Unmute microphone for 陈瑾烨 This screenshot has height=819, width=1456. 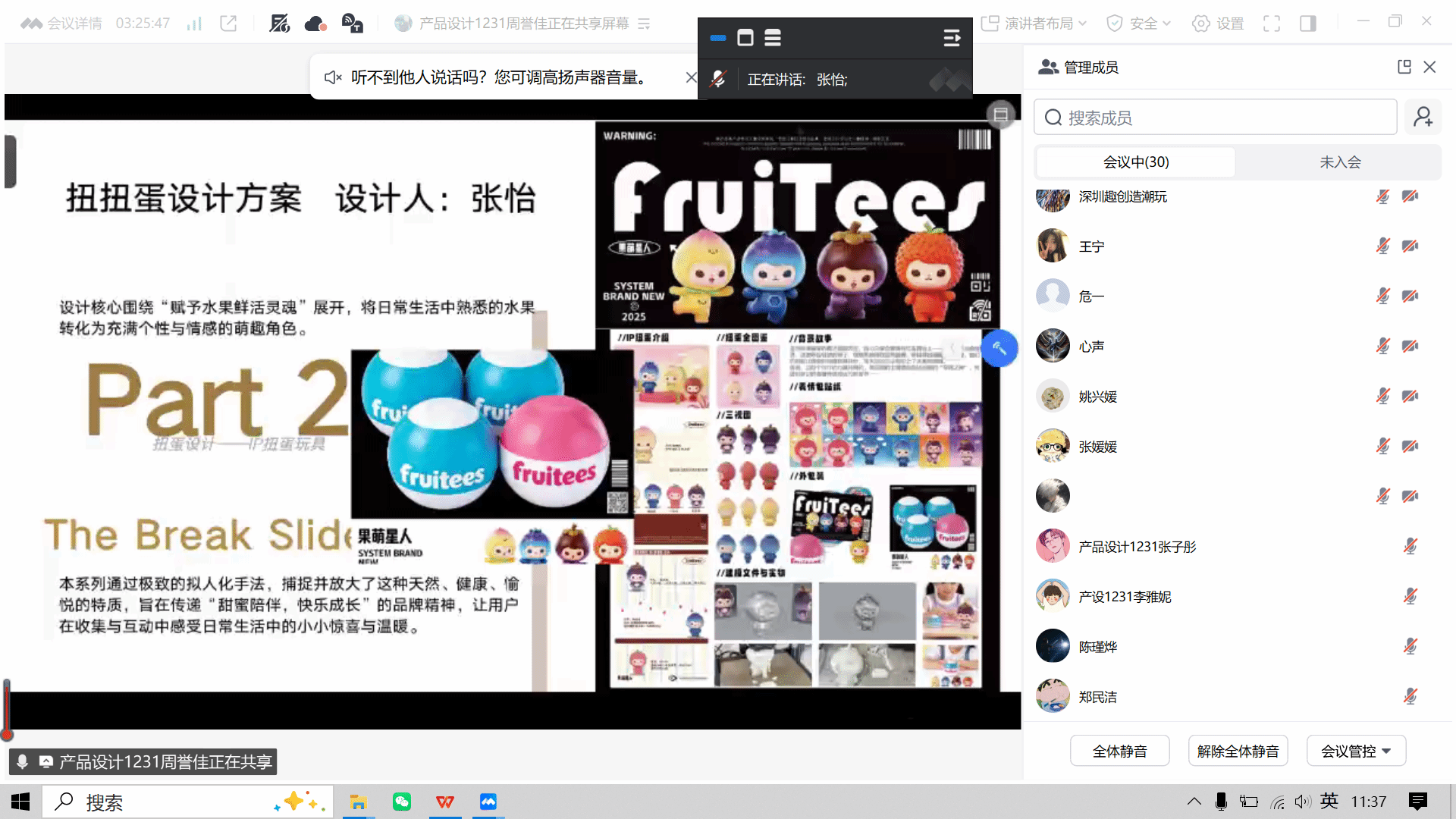click(x=1410, y=646)
